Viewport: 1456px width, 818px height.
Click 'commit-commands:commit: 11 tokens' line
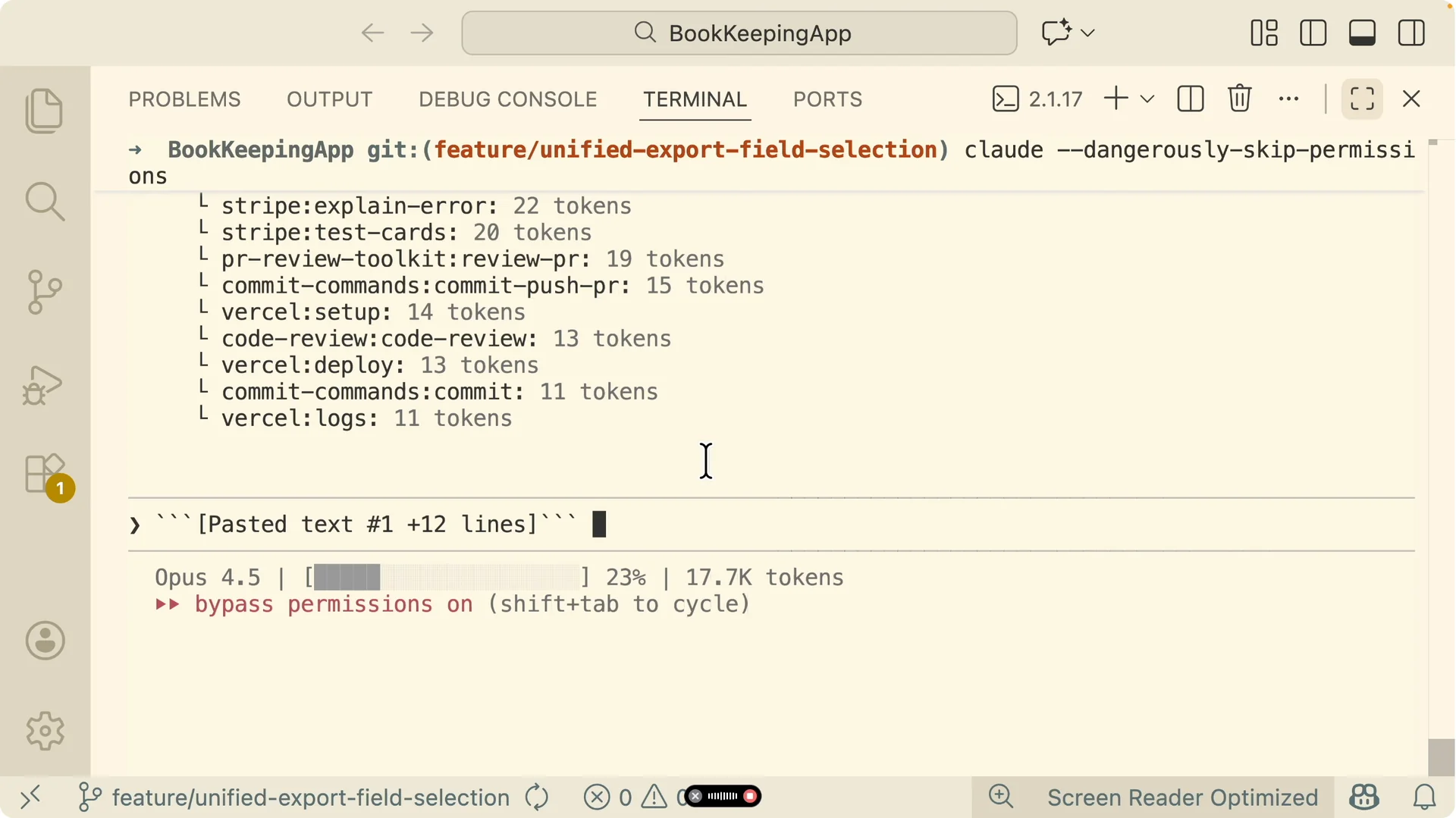tap(440, 392)
